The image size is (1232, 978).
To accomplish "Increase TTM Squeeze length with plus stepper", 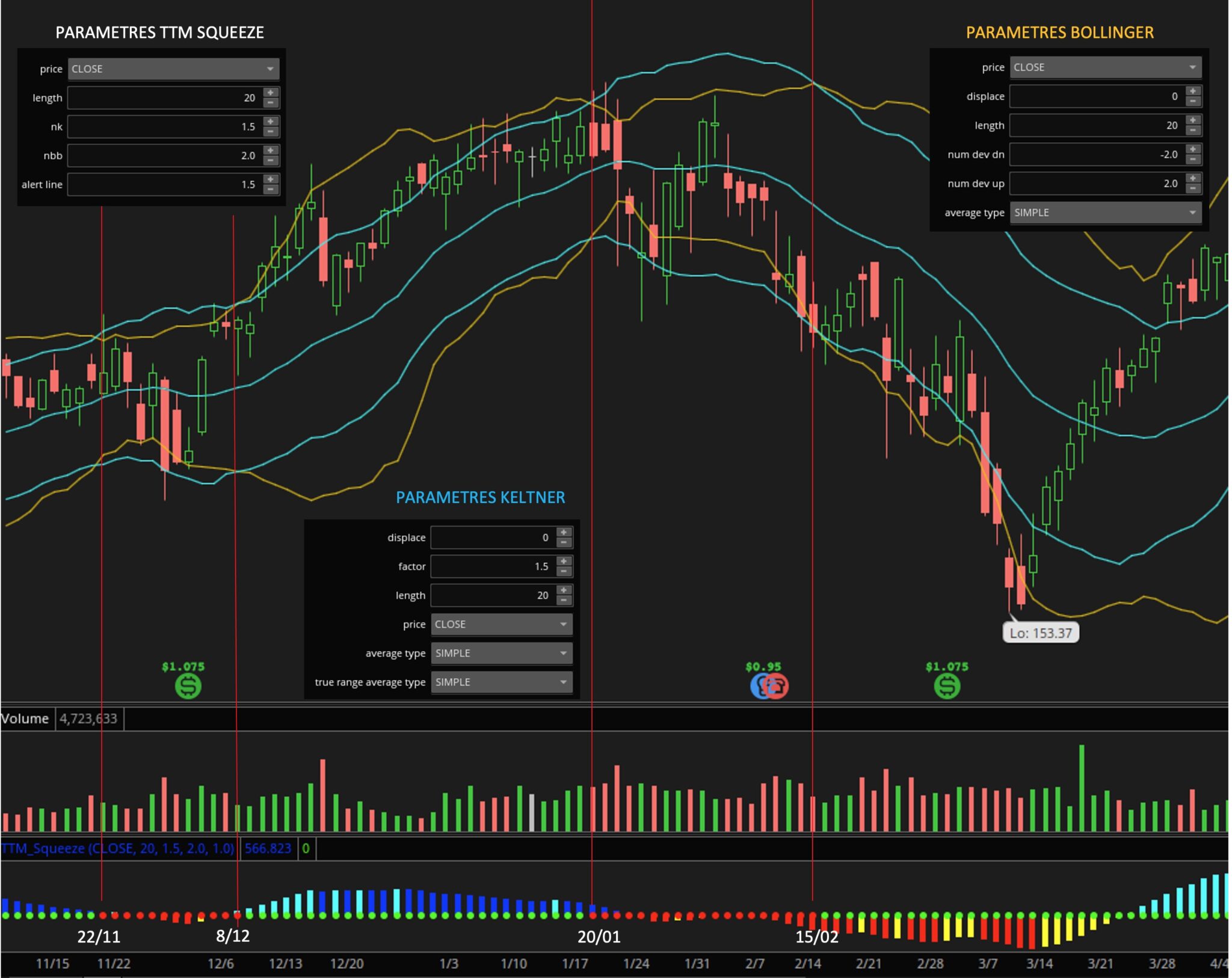I will pyautogui.click(x=271, y=93).
